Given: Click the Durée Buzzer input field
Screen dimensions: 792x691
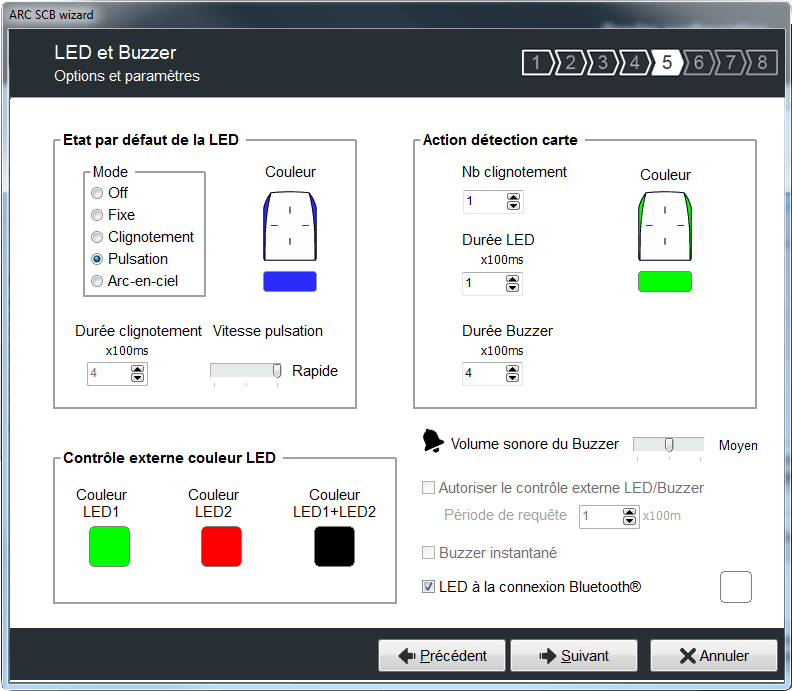Looking at the screenshot, I should point(484,374).
